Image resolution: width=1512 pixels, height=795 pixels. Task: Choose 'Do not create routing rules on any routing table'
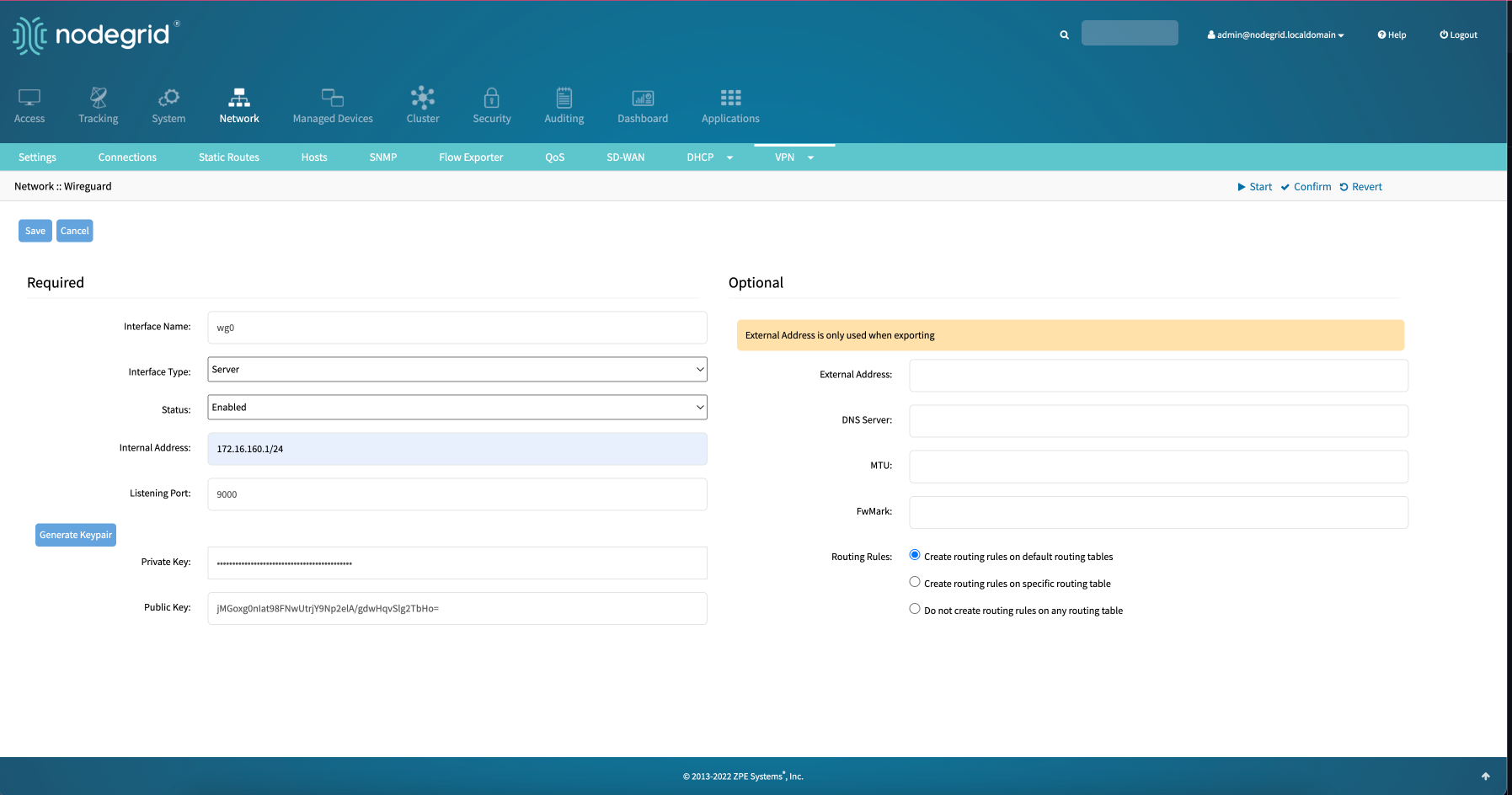[x=914, y=608]
